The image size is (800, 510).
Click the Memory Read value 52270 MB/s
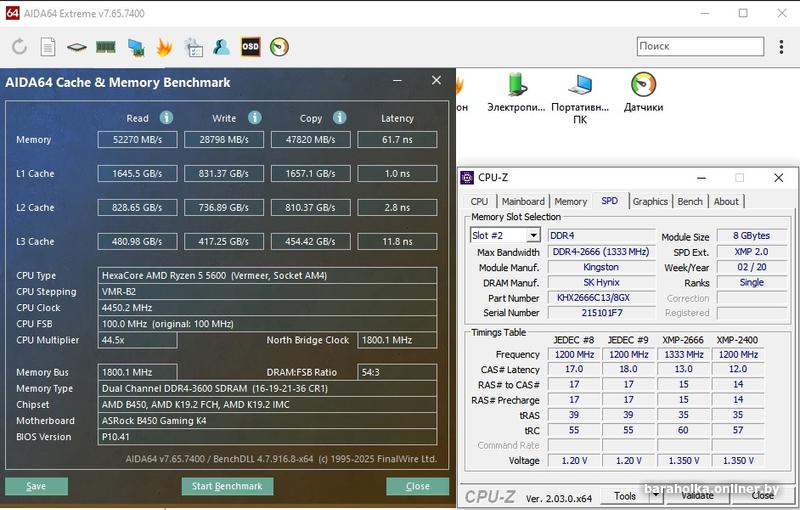[x=137, y=140]
